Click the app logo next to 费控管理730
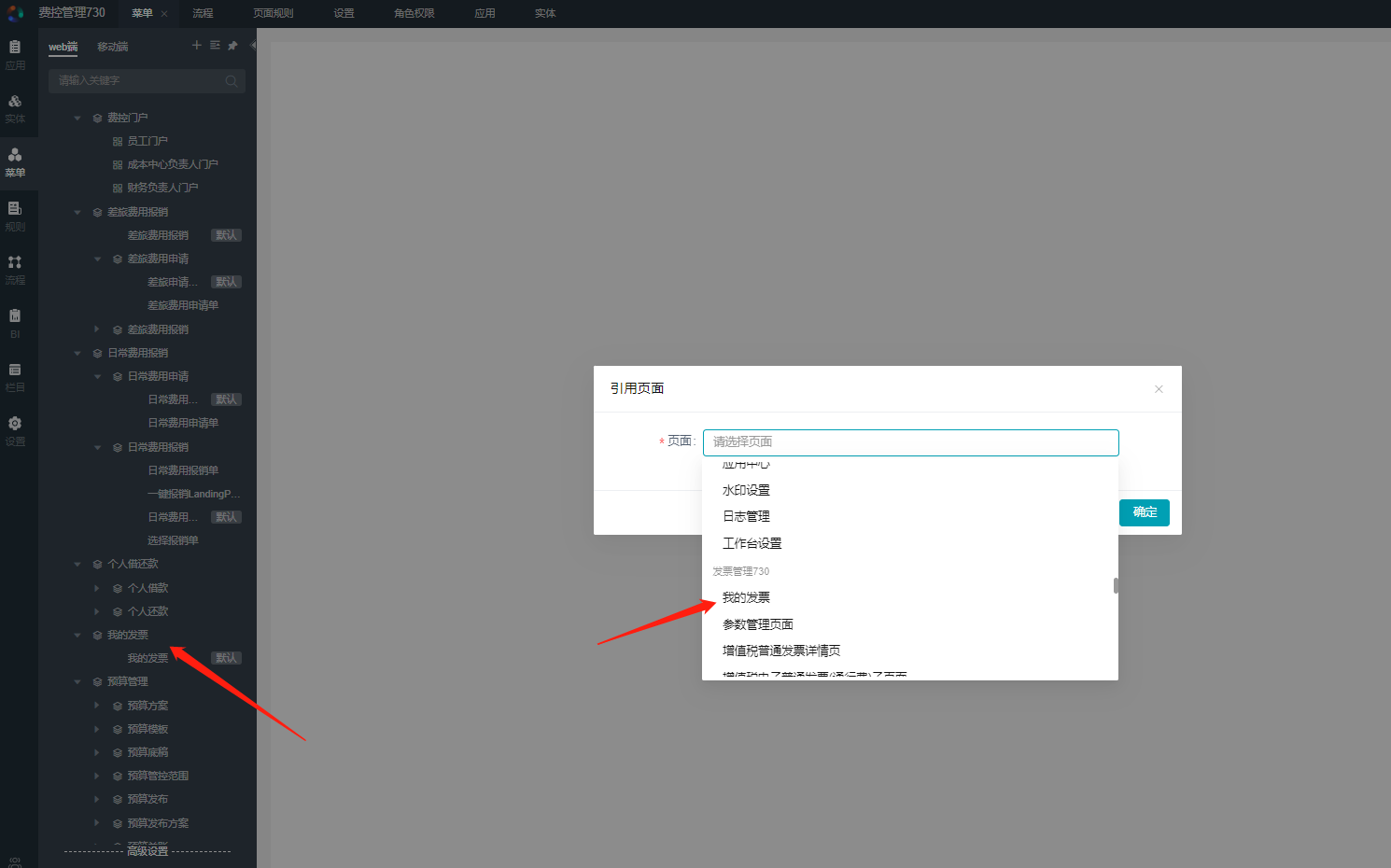The width and height of the screenshot is (1391, 868). click(16, 13)
